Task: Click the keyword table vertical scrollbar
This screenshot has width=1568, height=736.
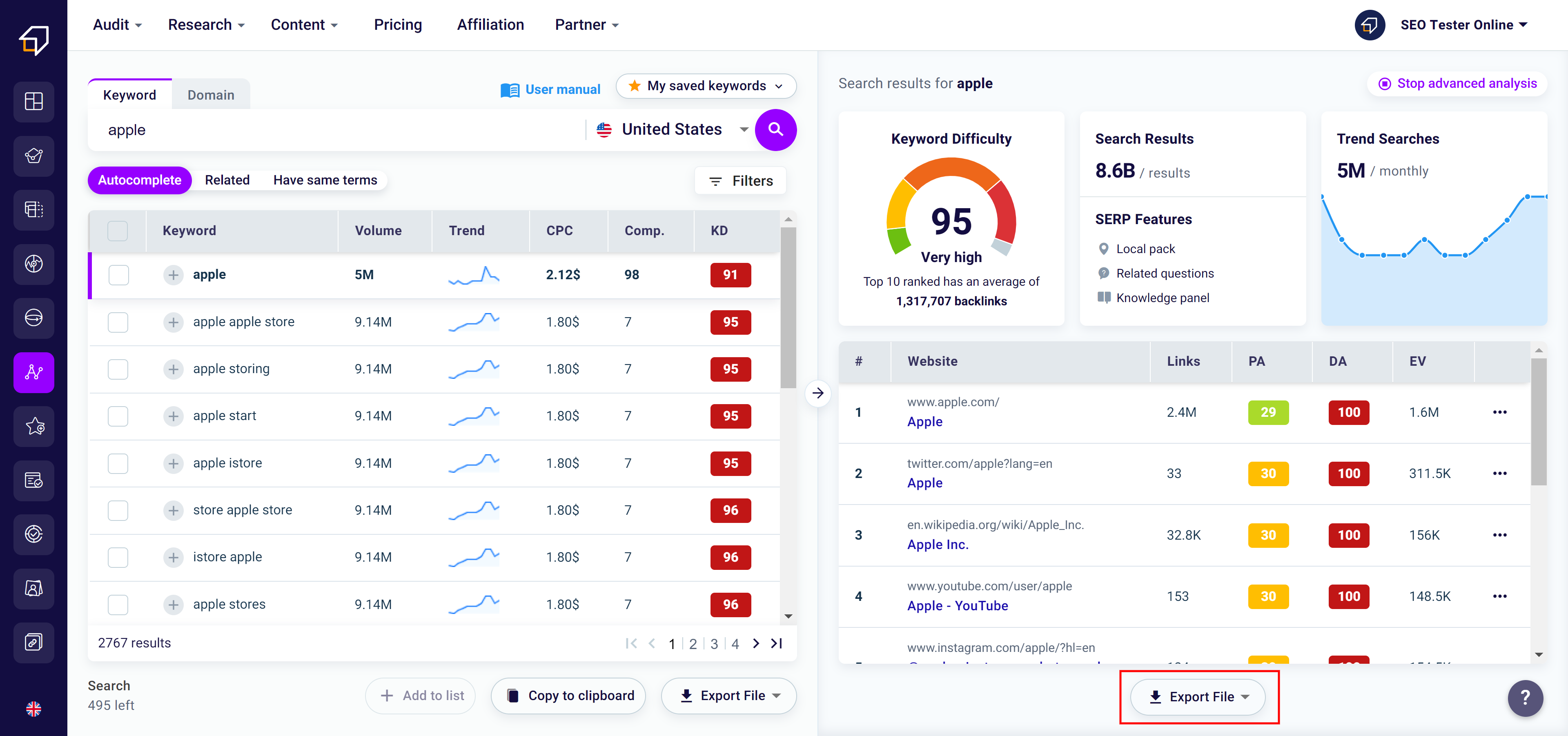Action: pos(788,307)
